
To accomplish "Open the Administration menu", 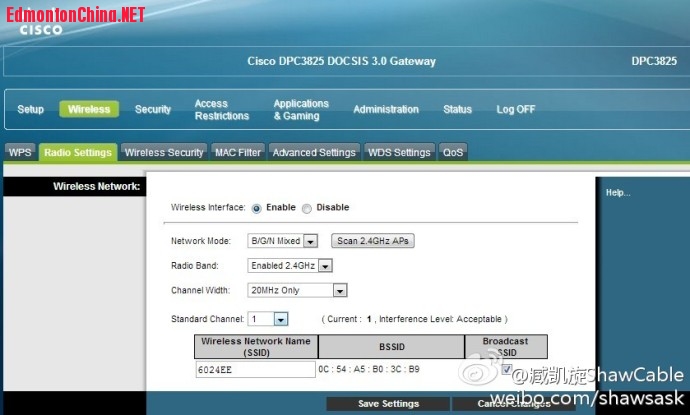I will [386, 109].
